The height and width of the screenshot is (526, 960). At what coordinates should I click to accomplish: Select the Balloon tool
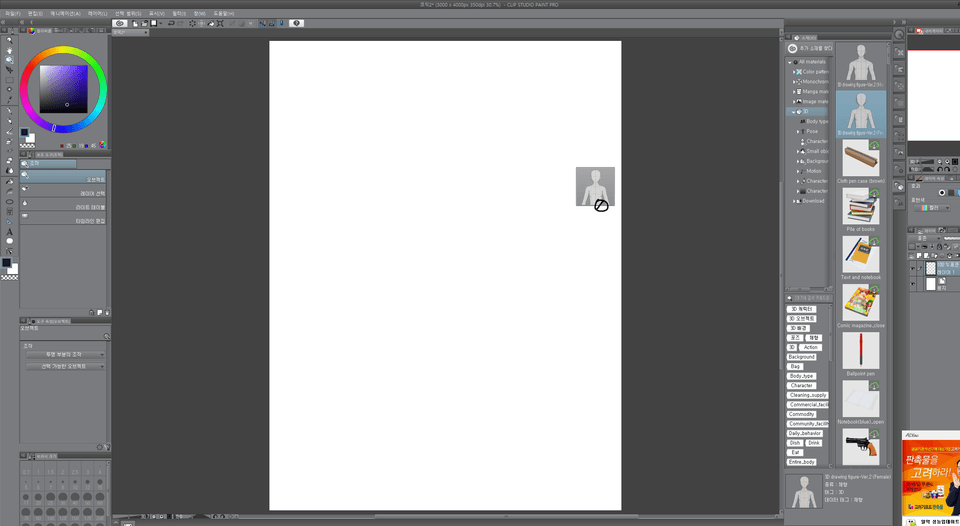click(9, 241)
